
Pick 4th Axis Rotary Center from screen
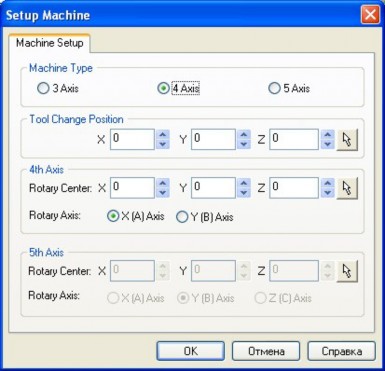[x=347, y=188]
